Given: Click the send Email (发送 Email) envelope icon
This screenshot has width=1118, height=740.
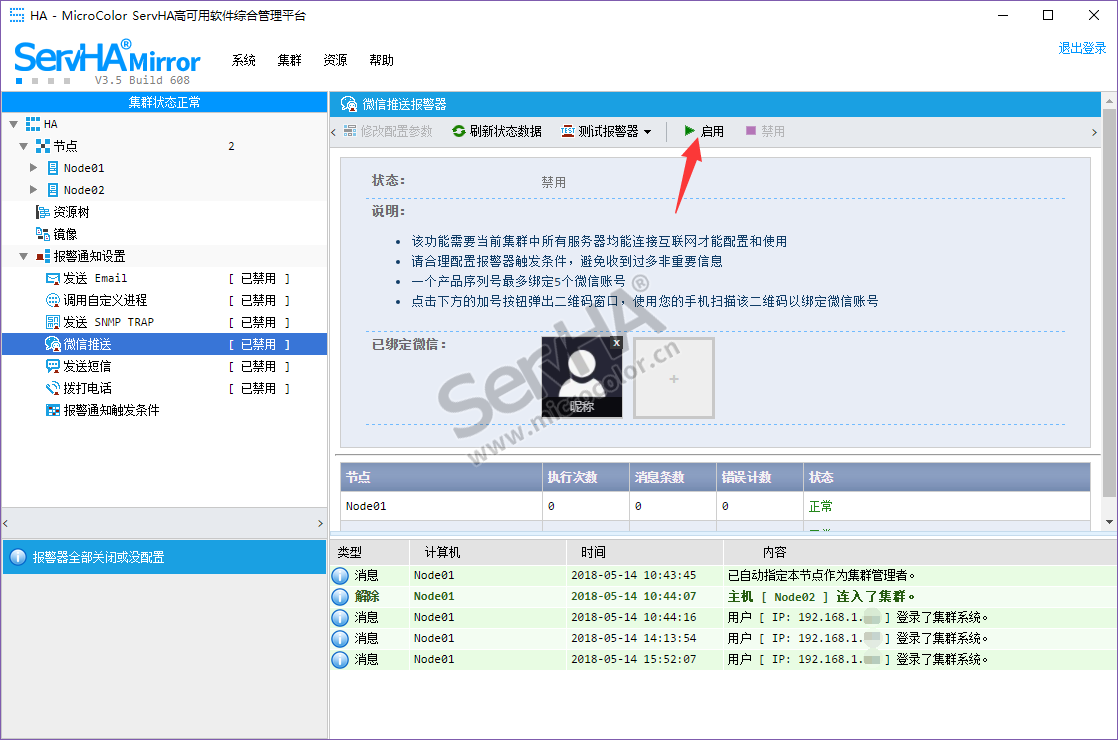Looking at the screenshot, I should (53, 278).
